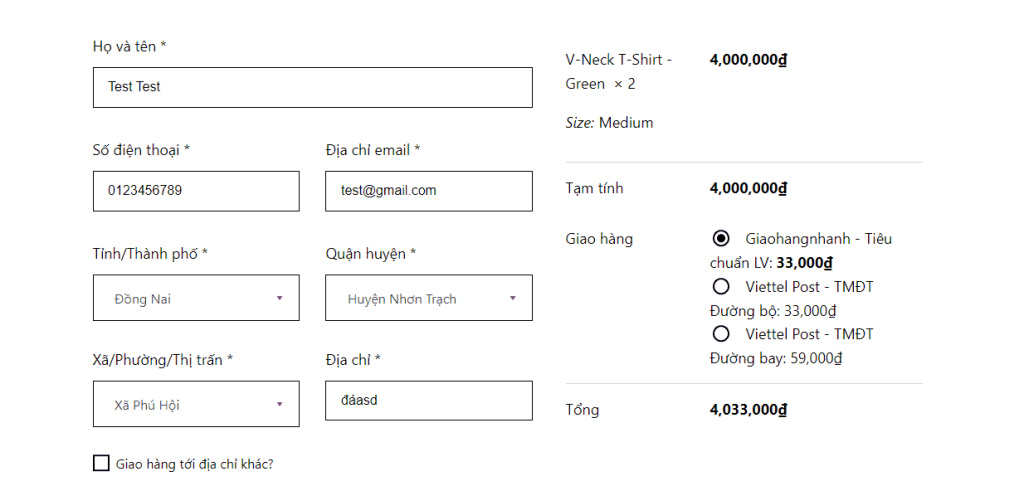Viewport: 1024px width, 486px height.
Task: Select the Giaohangnhanh shipping radio button
Action: (x=721, y=239)
